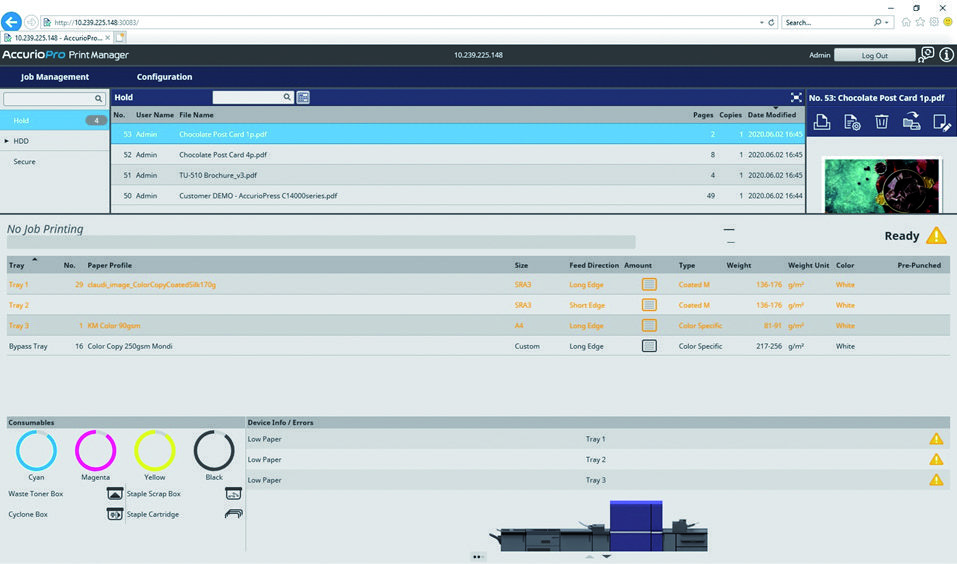Open the Job Management menu
The width and height of the screenshot is (957, 564).
55,77
